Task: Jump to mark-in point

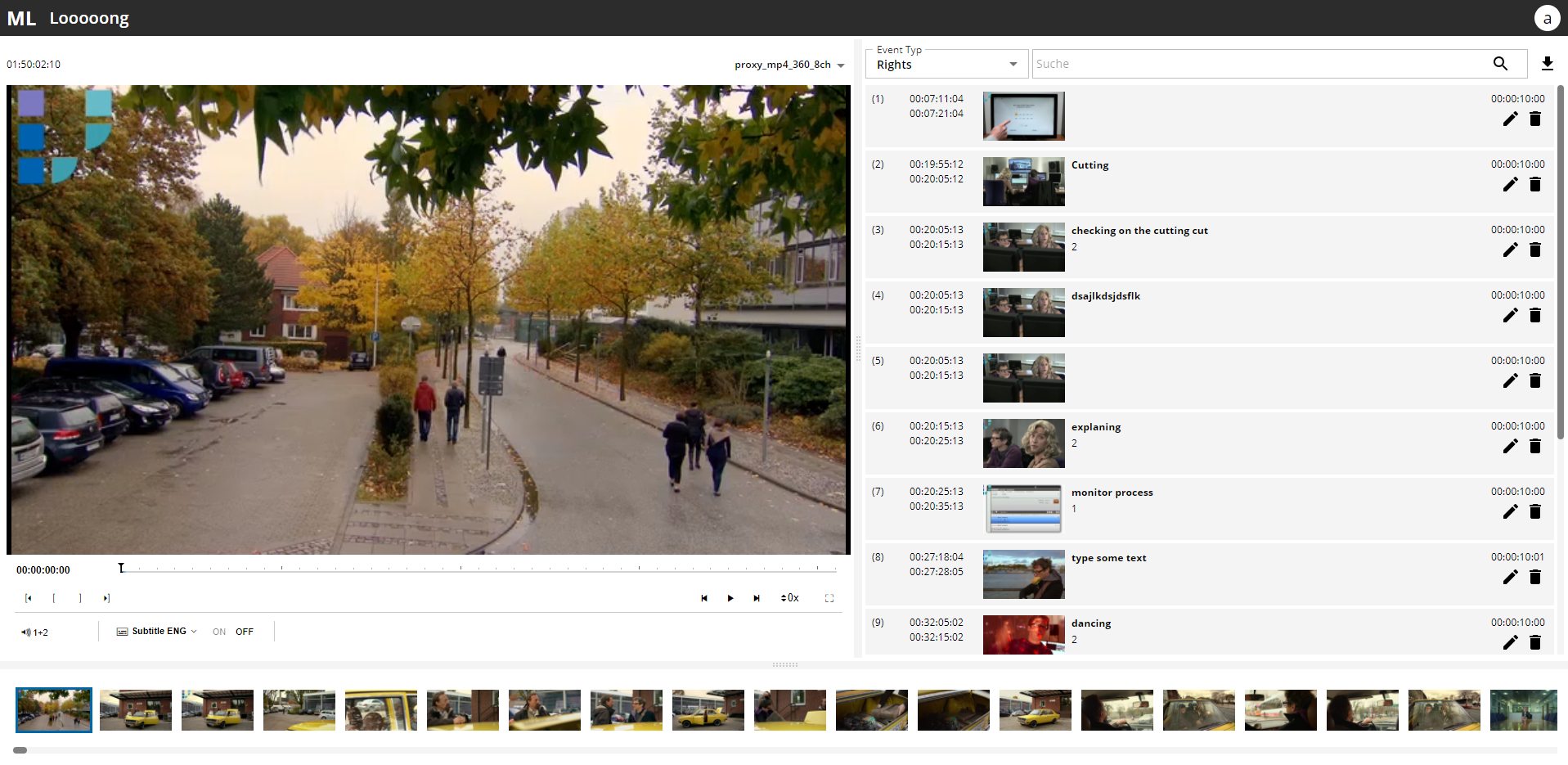Action: pos(29,598)
